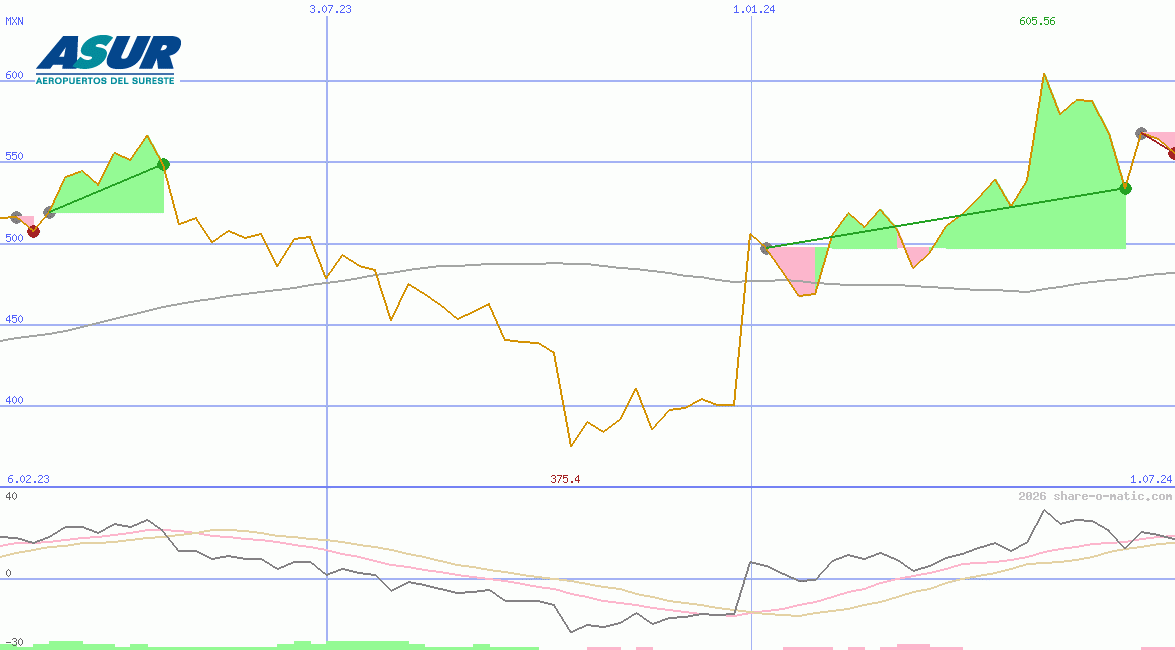Click the red stop marker near the left edge
1175x650 pixels.
click(34, 232)
